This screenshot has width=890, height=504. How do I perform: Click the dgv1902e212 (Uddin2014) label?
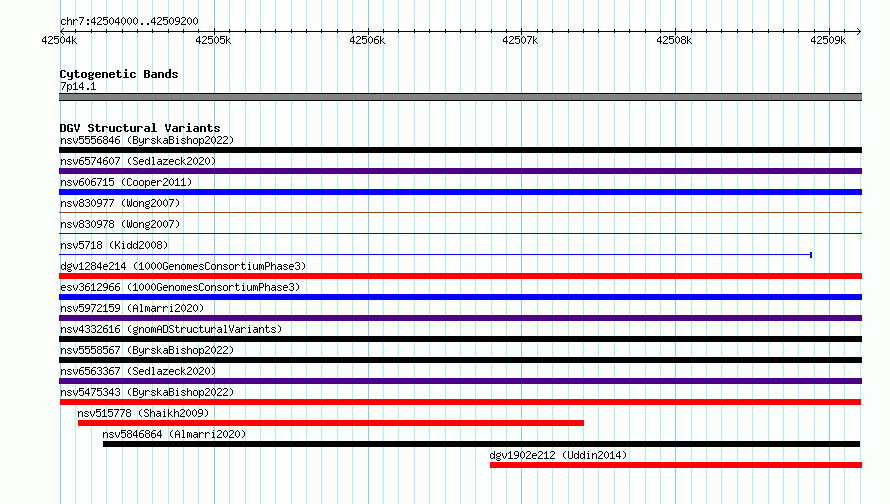pos(559,455)
